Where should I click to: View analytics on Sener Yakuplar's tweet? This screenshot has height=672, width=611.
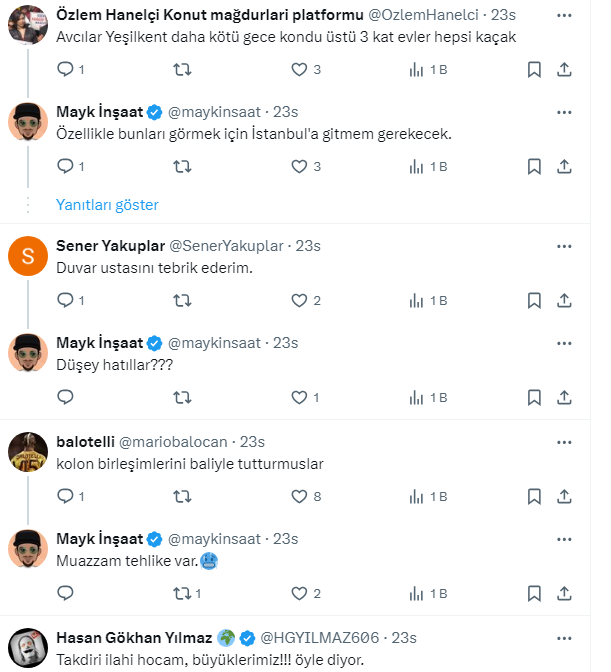pos(417,300)
